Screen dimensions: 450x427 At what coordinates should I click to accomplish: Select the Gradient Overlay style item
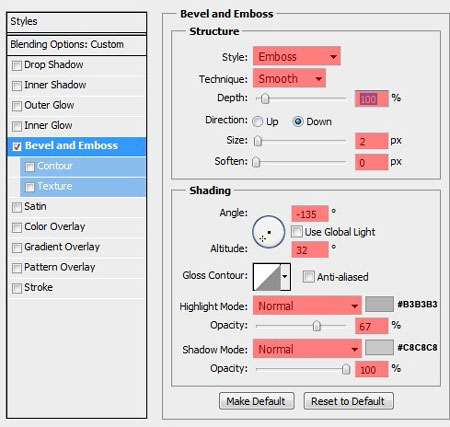pos(77,247)
